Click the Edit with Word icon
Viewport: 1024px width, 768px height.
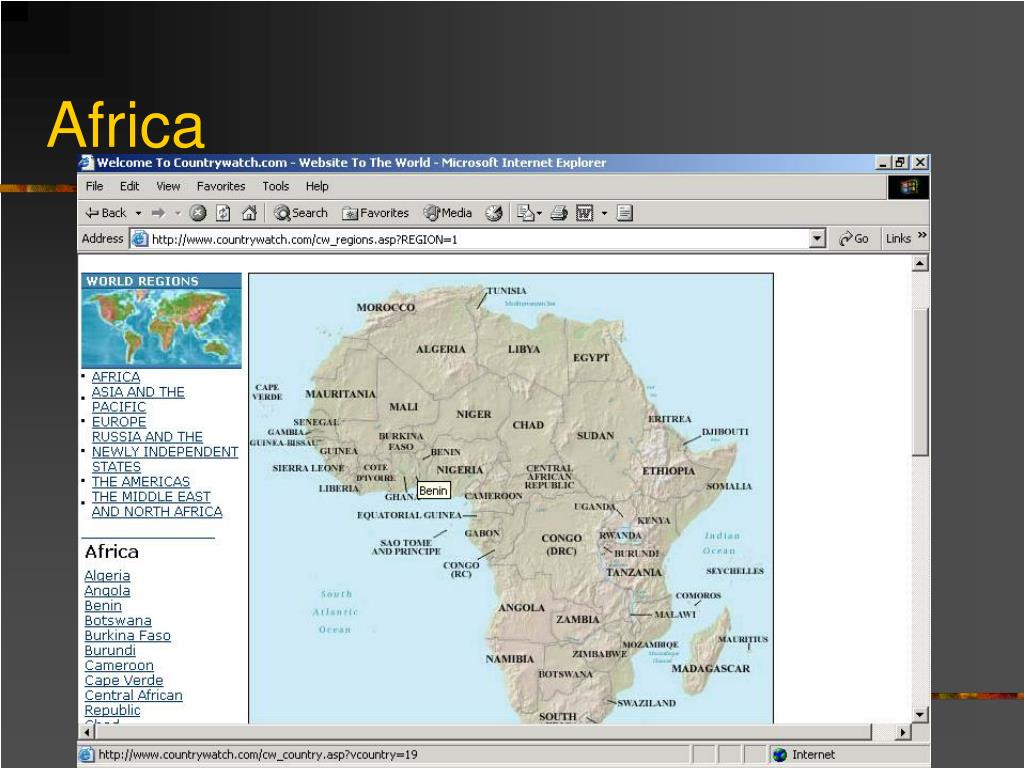[x=584, y=213]
